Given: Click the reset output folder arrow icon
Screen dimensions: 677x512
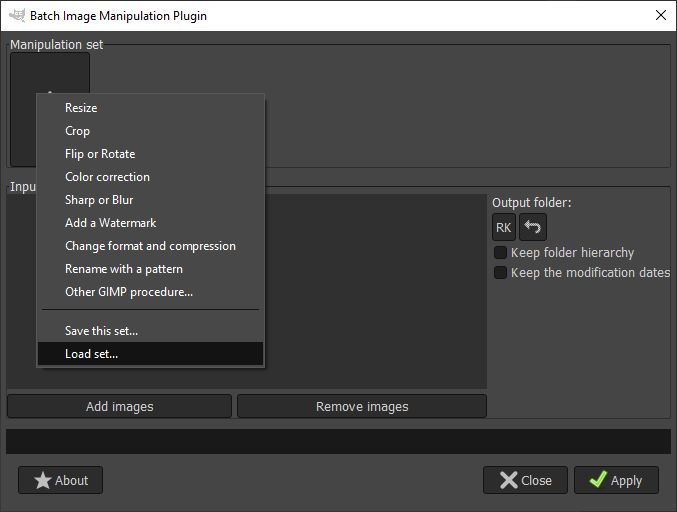Looking at the screenshot, I should pos(533,228).
